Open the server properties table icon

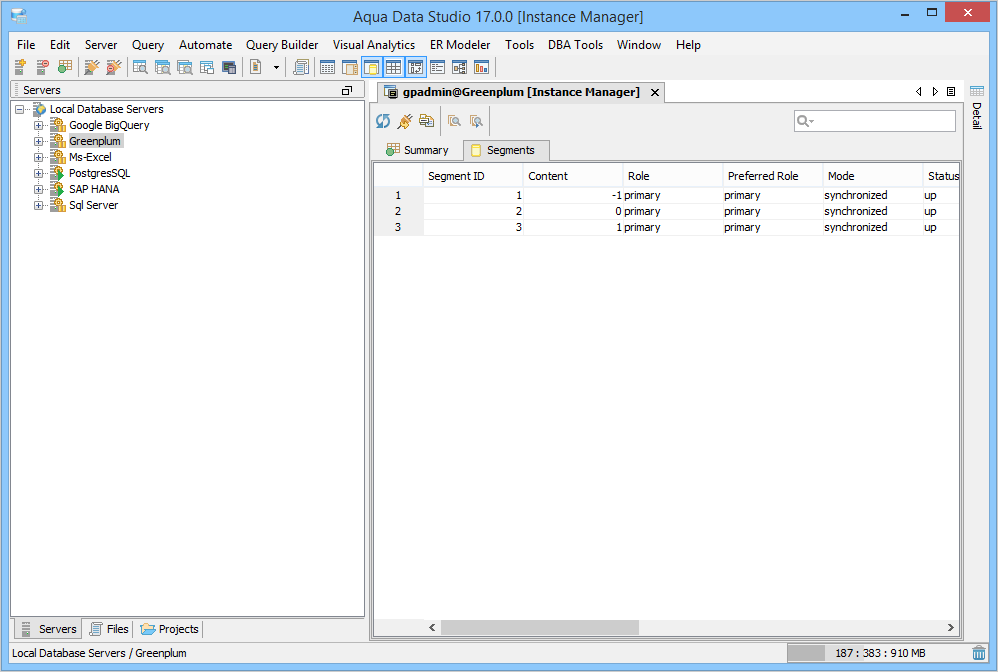pyautogui.click(x=64, y=67)
